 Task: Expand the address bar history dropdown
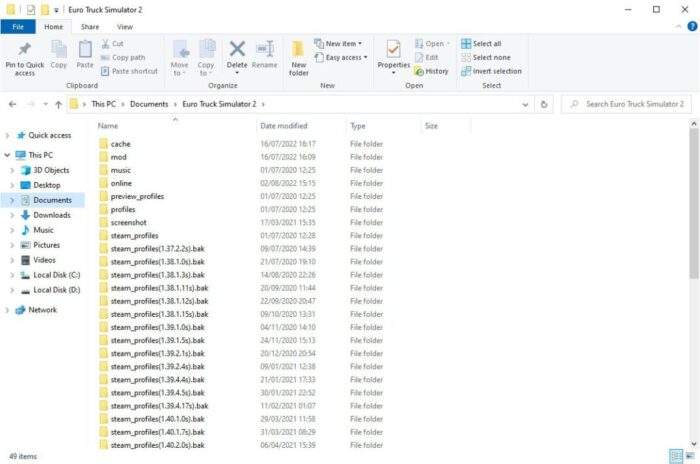click(525, 105)
